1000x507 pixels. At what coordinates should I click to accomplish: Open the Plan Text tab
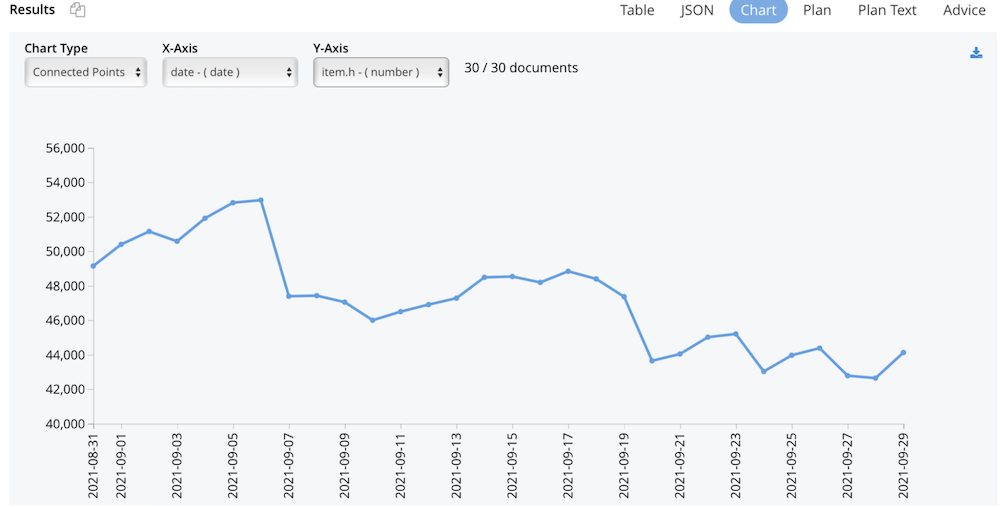tap(887, 10)
